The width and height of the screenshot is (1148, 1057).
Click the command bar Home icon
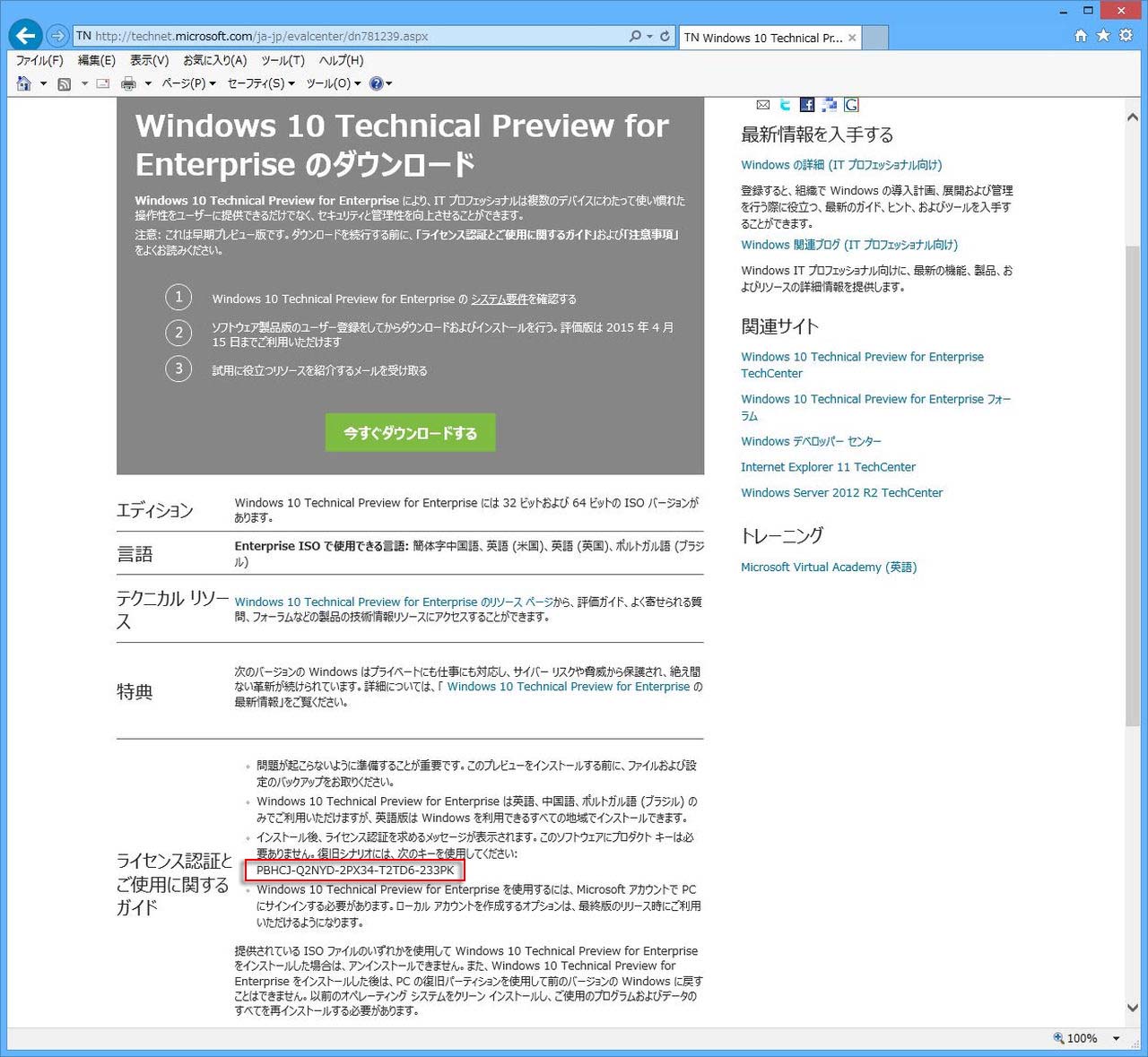click(x=24, y=83)
